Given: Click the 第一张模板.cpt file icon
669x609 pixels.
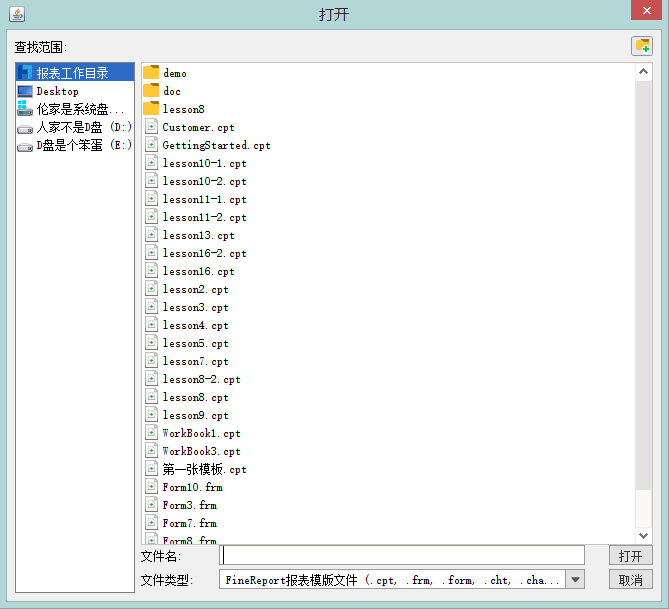Looking at the screenshot, I should click(151, 469).
